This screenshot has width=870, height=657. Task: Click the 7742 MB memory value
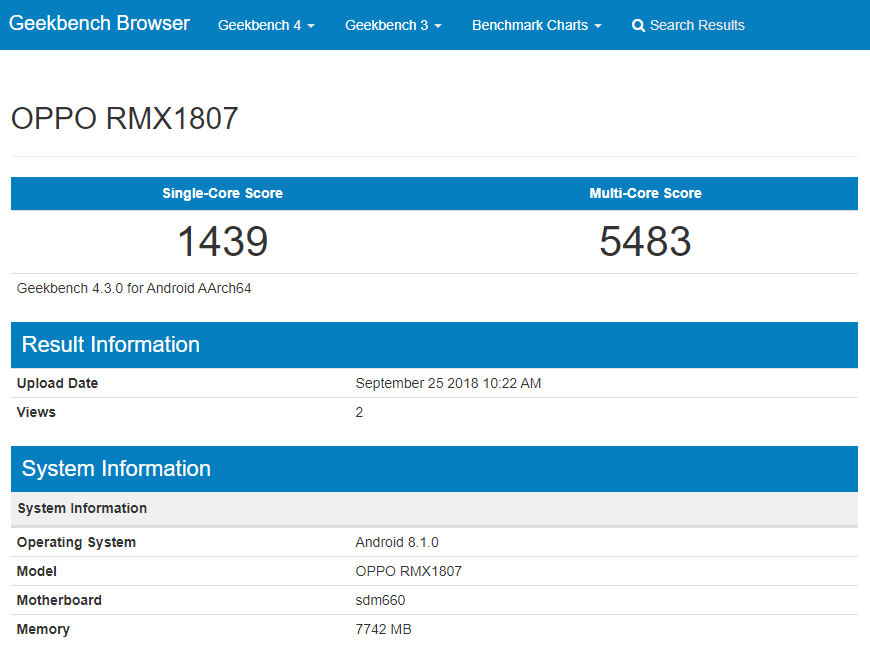click(x=383, y=629)
